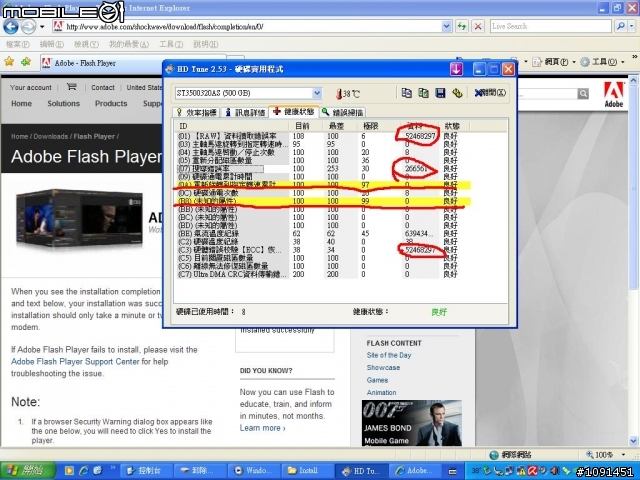Screen dimensions: 640x480
Task: Open the 檢視(V) view menu
Action: [86, 44]
